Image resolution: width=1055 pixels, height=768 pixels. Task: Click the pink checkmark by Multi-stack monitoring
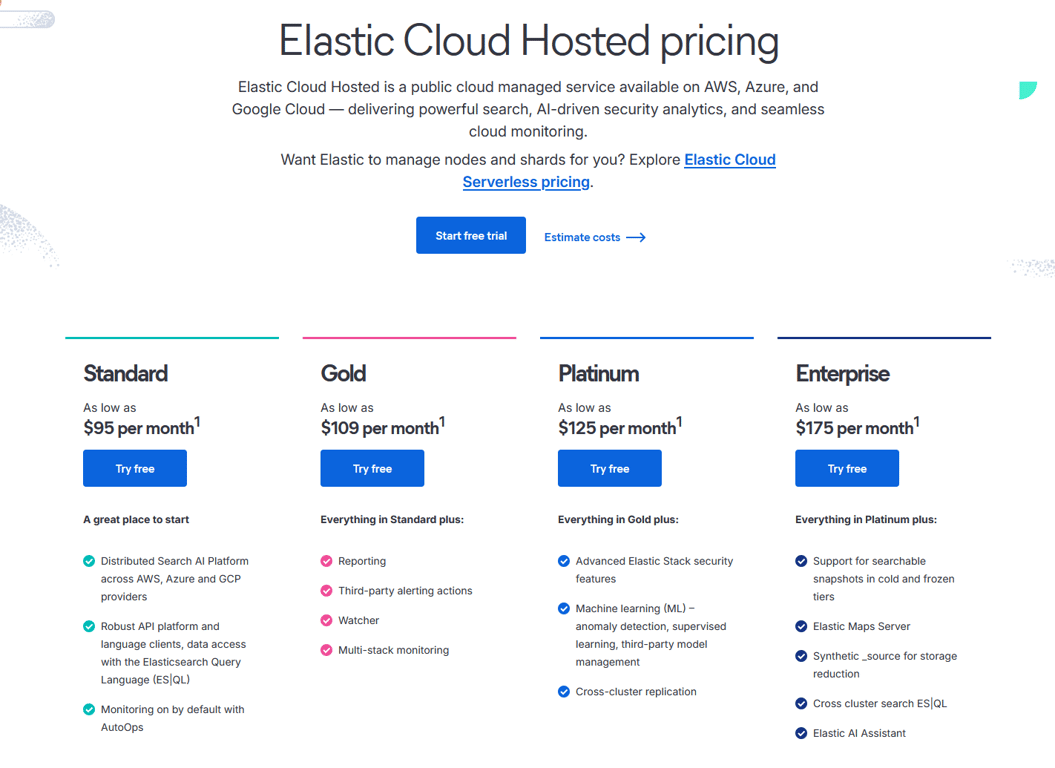[326, 651]
